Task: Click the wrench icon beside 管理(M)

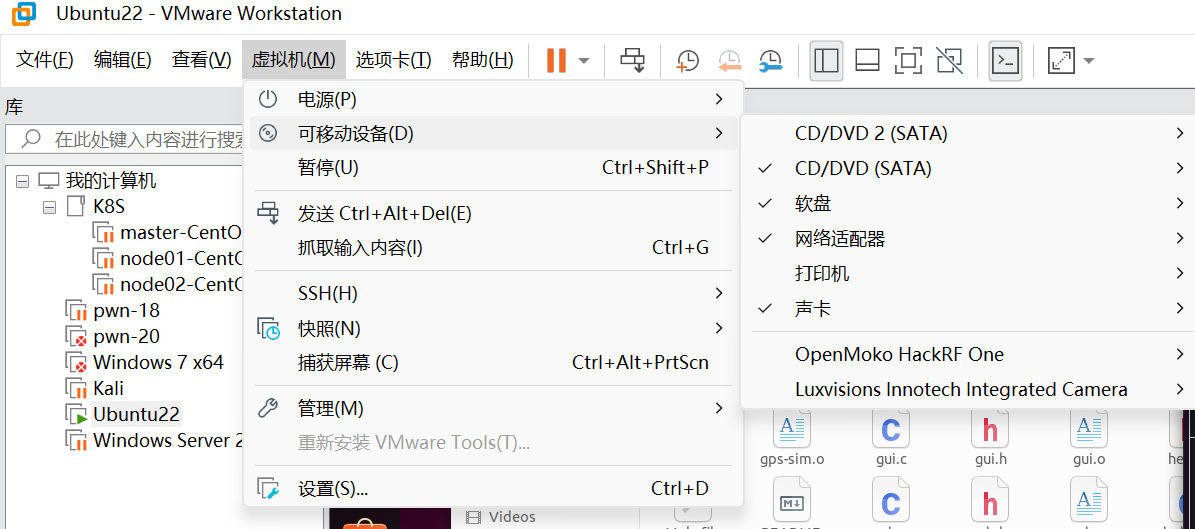Action: pyautogui.click(x=268, y=409)
